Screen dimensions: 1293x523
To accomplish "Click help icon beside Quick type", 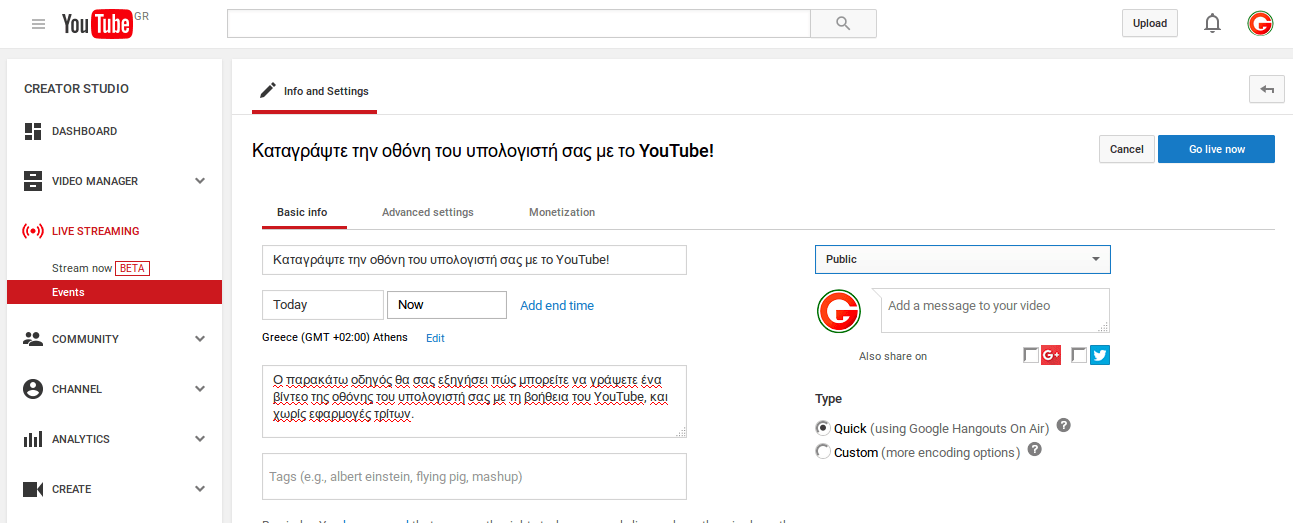I will point(1064,426).
